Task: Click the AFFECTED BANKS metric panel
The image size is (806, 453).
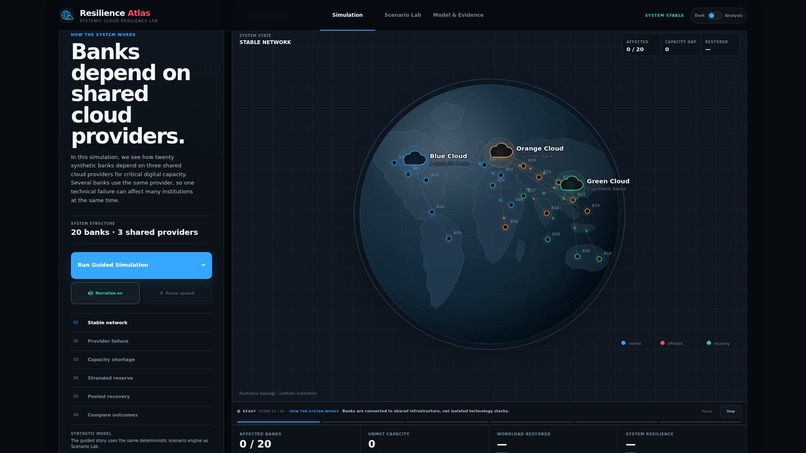Action: (x=296, y=440)
